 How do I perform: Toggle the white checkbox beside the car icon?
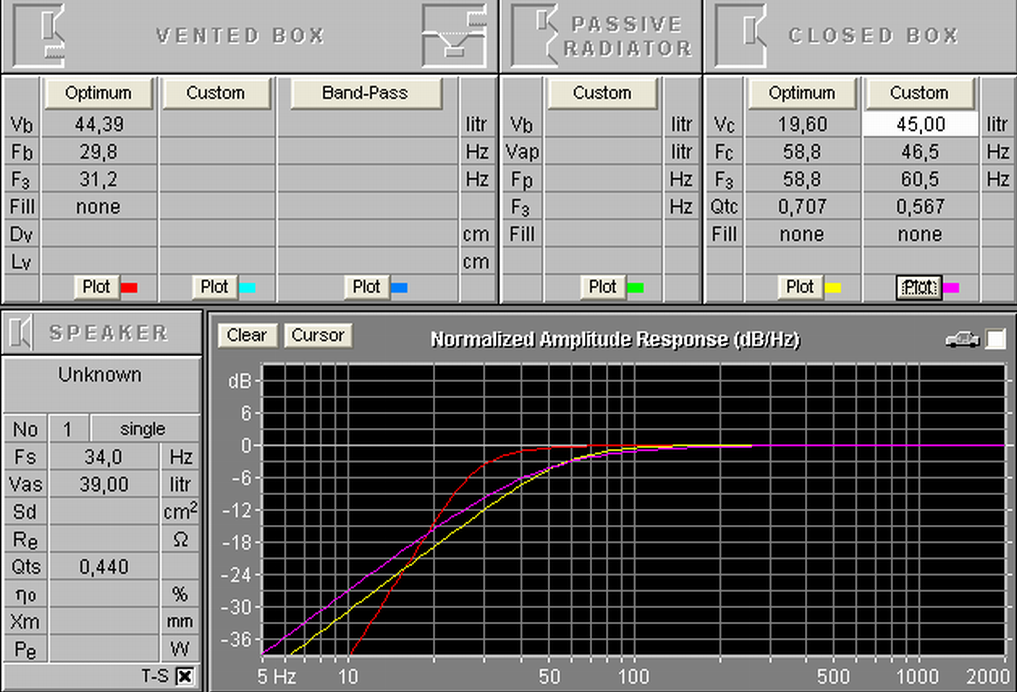pyautogui.click(x=996, y=339)
